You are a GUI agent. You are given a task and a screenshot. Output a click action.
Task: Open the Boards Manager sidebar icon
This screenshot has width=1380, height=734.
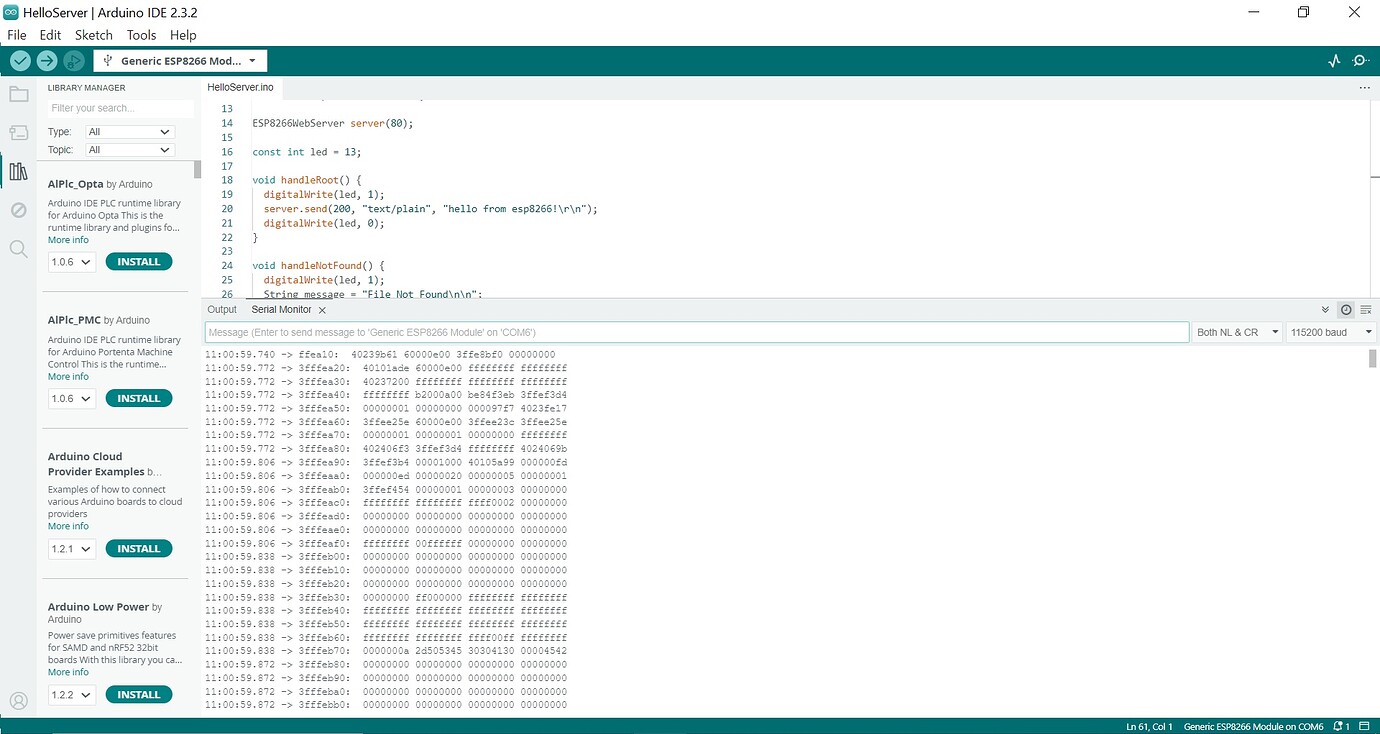(18, 132)
